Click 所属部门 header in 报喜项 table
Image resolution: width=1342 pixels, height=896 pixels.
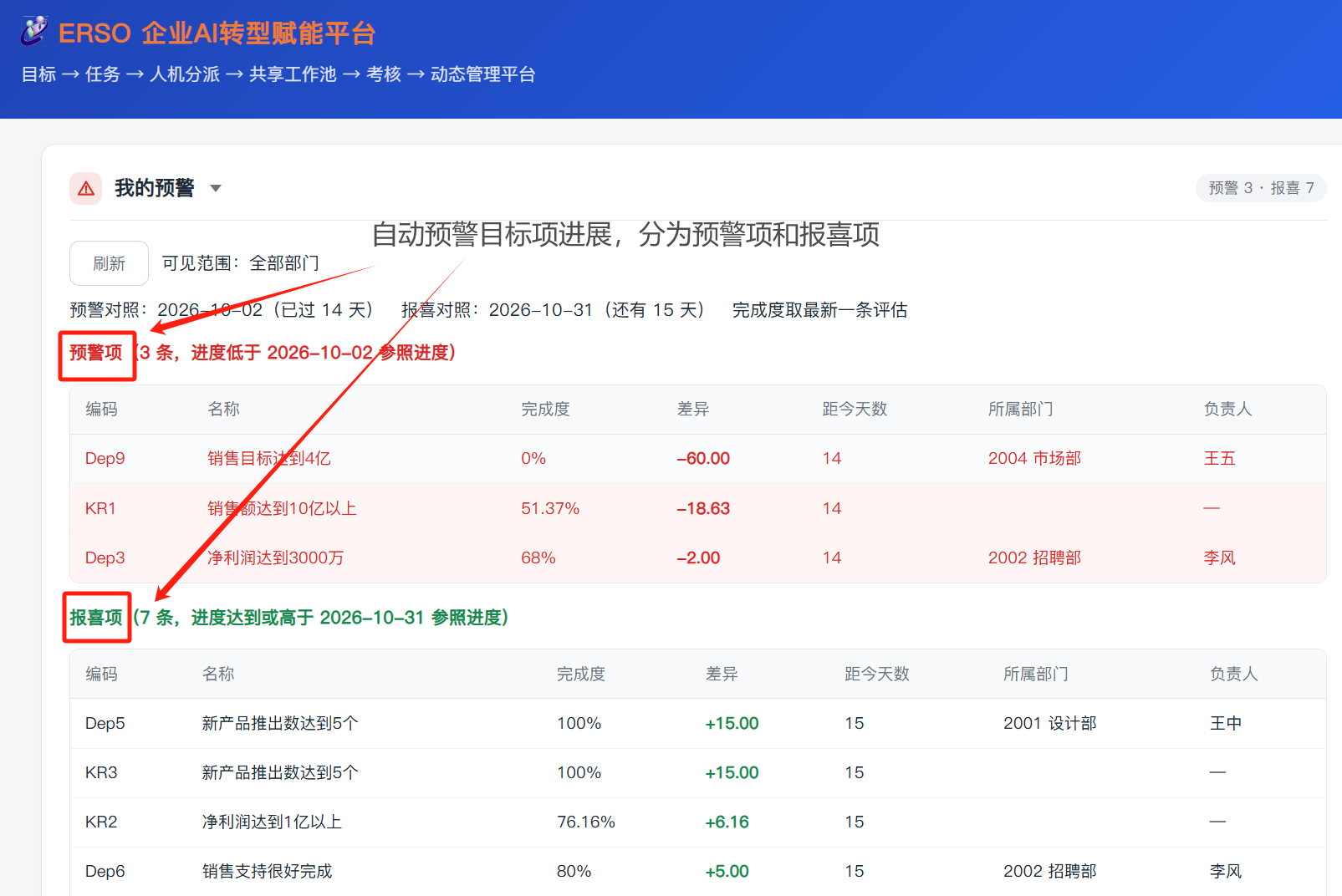pyautogui.click(x=1036, y=674)
